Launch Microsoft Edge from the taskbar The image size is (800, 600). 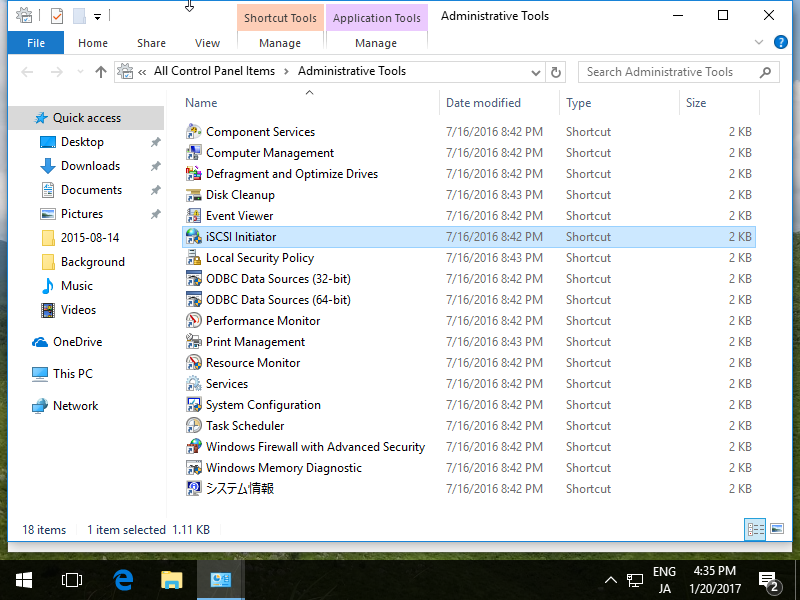(x=123, y=580)
